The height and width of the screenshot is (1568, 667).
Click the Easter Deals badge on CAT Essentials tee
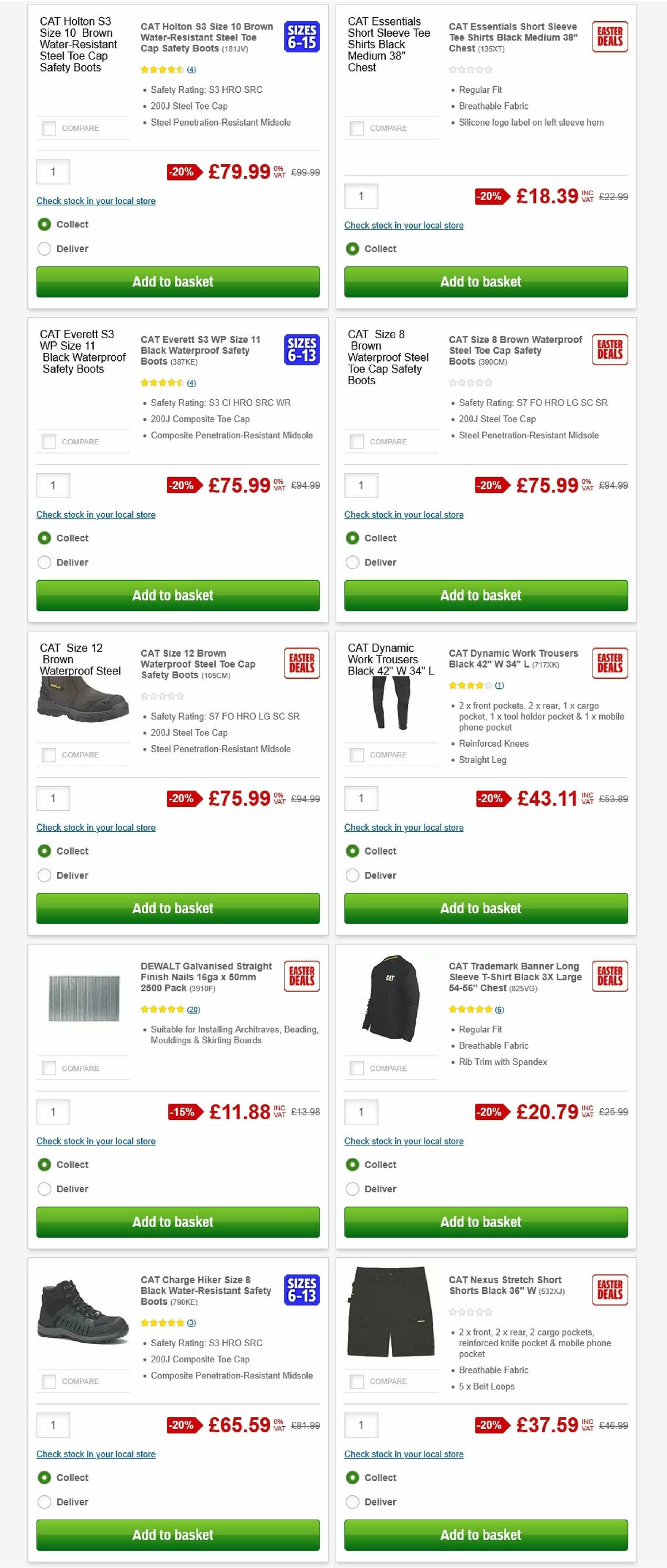pyautogui.click(x=609, y=37)
